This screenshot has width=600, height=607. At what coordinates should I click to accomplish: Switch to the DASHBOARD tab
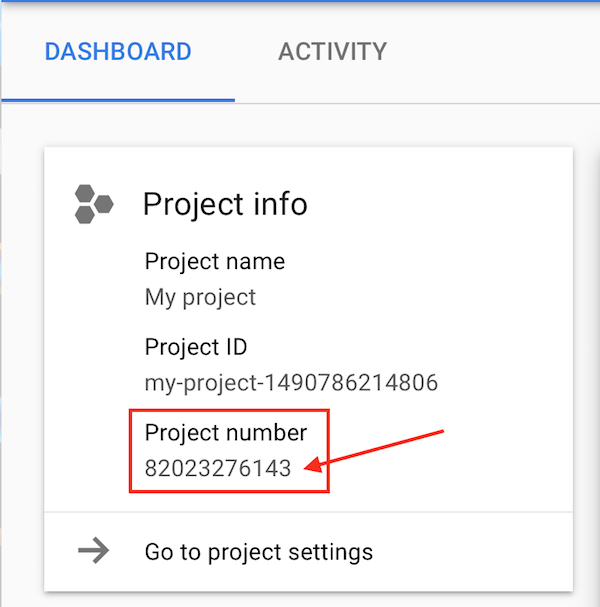(x=118, y=52)
